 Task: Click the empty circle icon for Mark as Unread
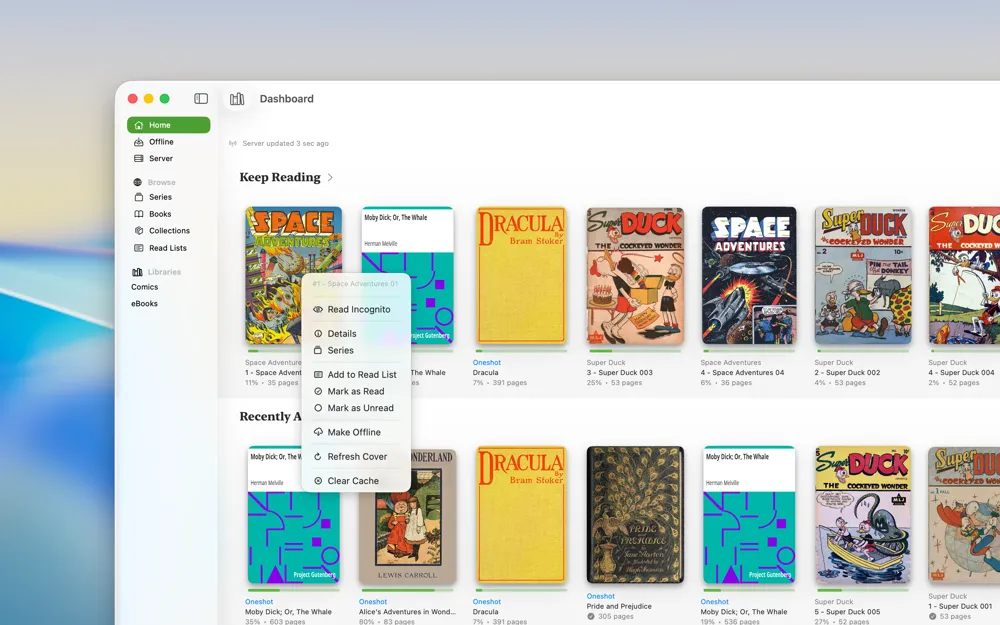pos(318,408)
